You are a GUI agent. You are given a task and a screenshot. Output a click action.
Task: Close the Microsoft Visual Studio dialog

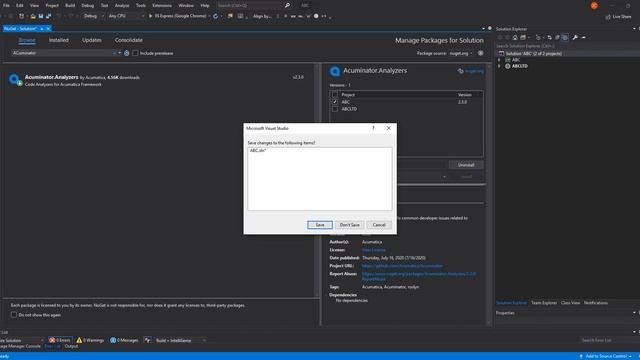click(x=389, y=128)
